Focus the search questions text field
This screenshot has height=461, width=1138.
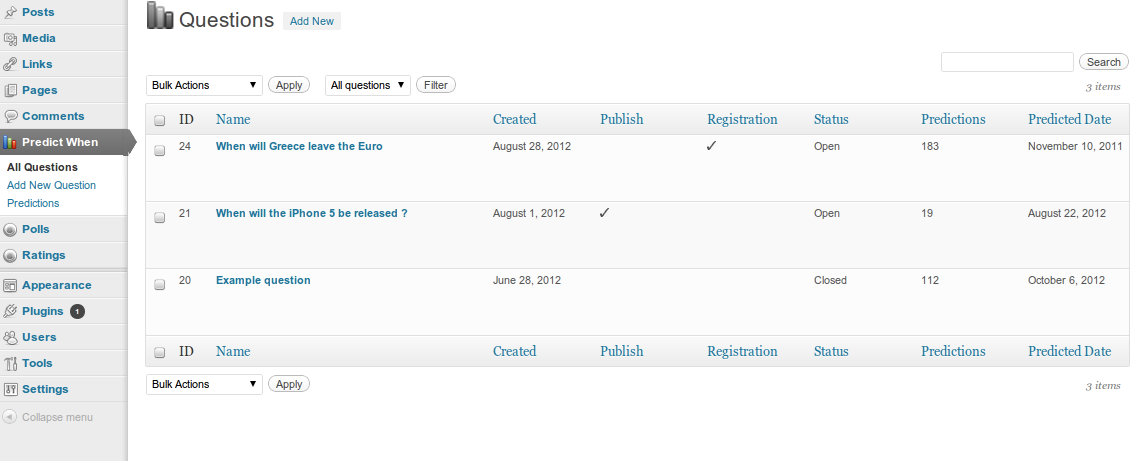pyautogui.click(x=1007, y=62)
